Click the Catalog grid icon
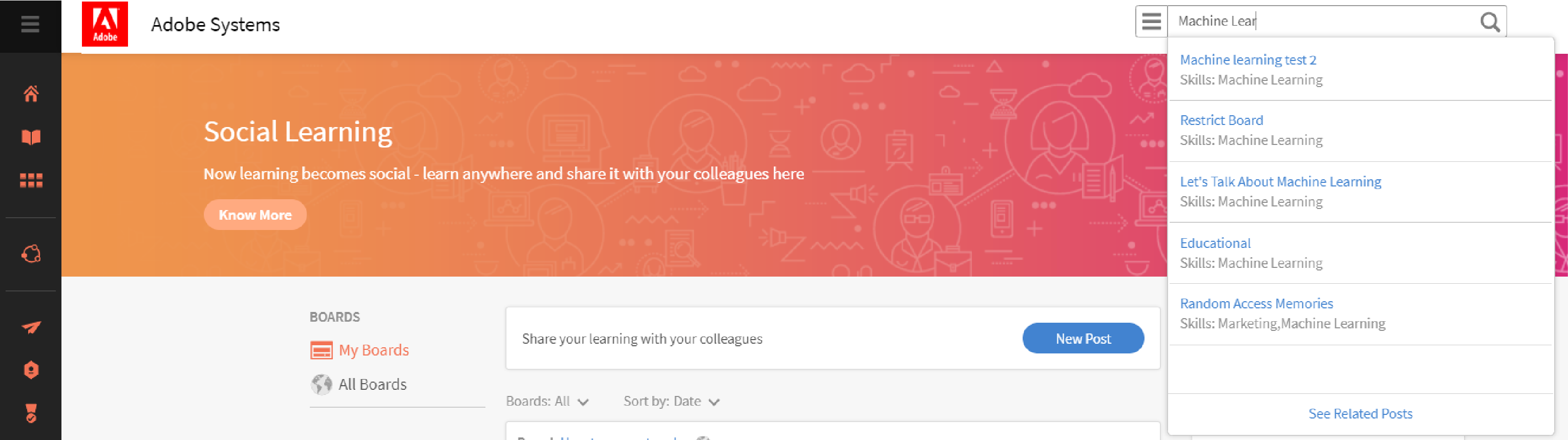 31,180
